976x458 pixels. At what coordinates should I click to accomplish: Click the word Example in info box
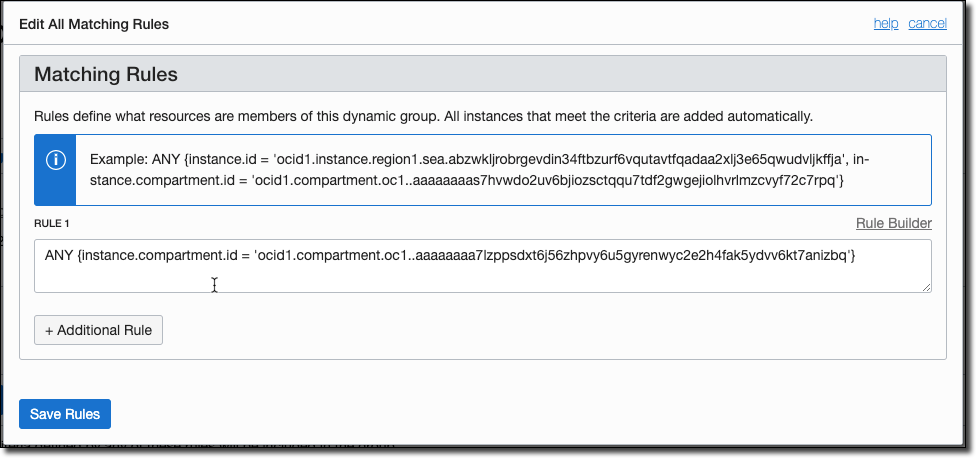118,159
